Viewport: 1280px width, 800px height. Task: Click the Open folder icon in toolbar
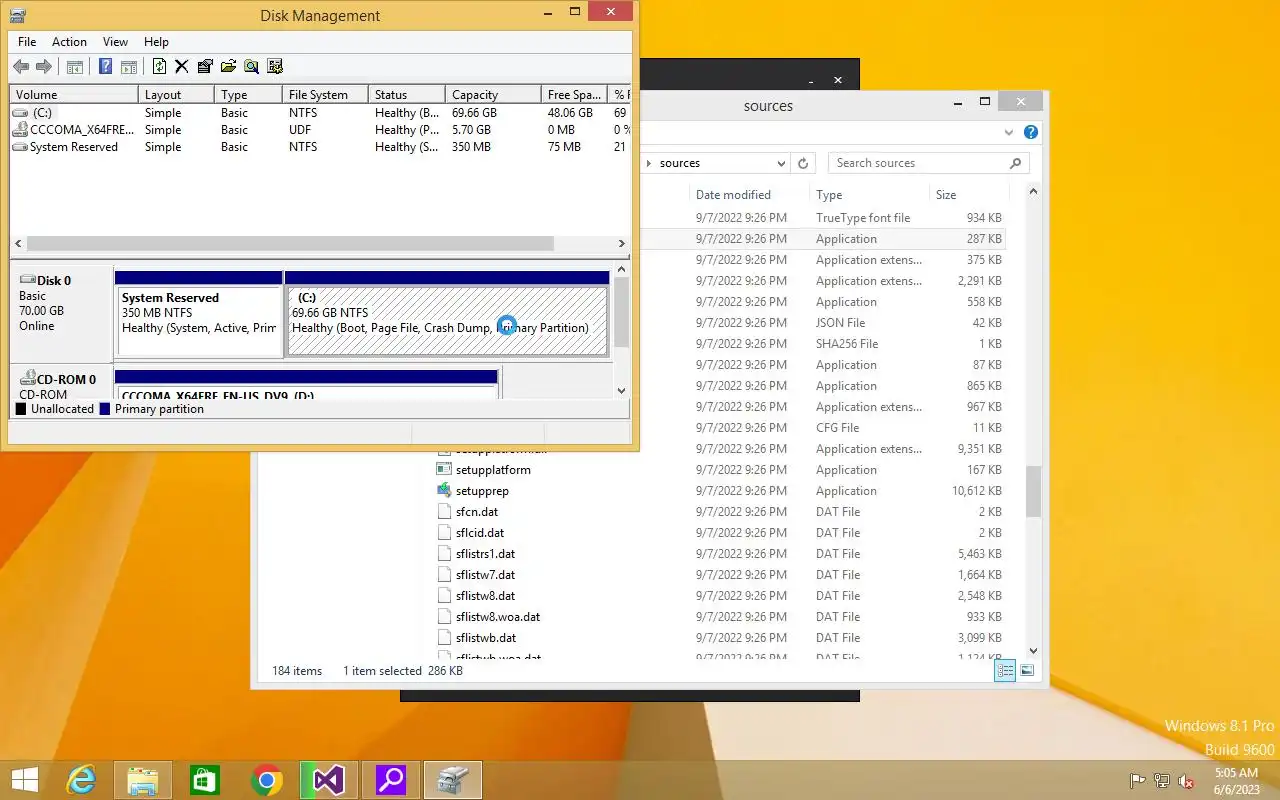228,67
